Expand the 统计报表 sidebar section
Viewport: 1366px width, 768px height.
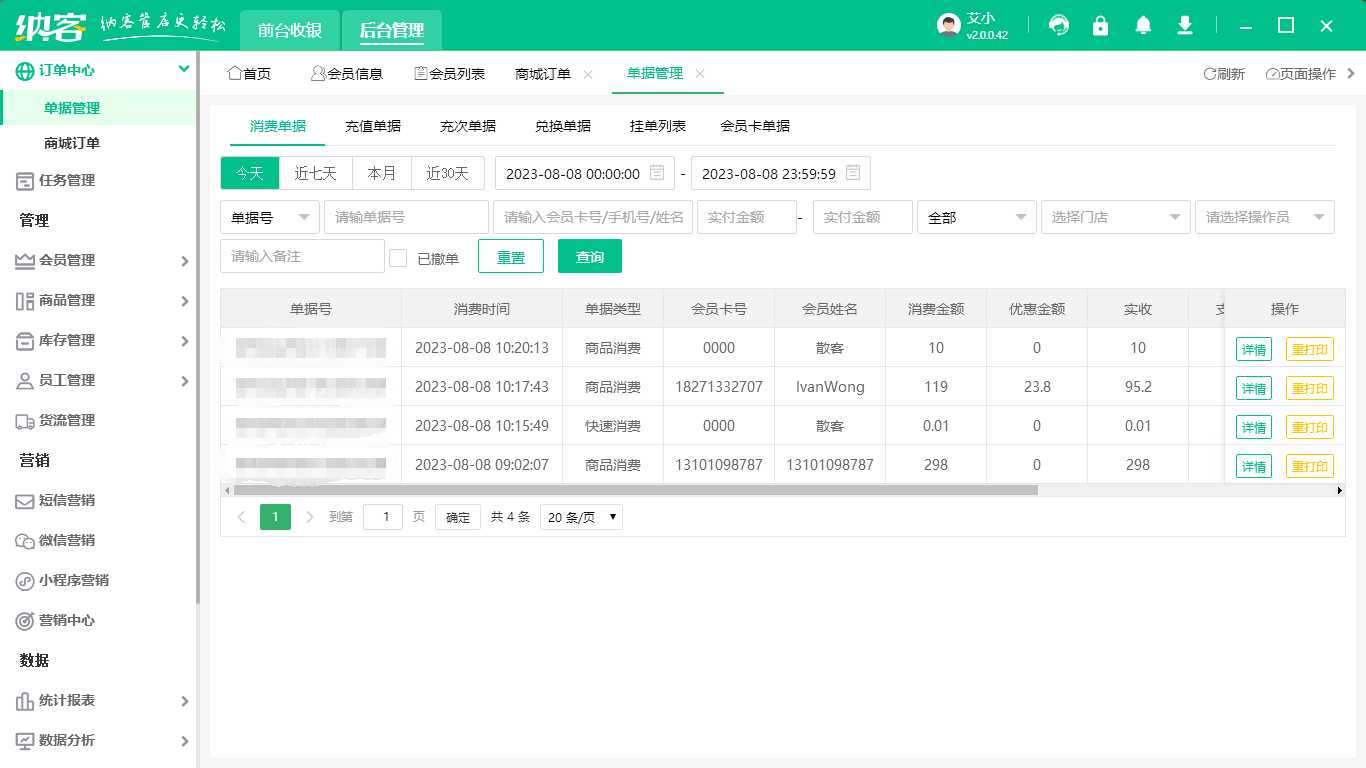pyautogui.click(x=70, y=701)
